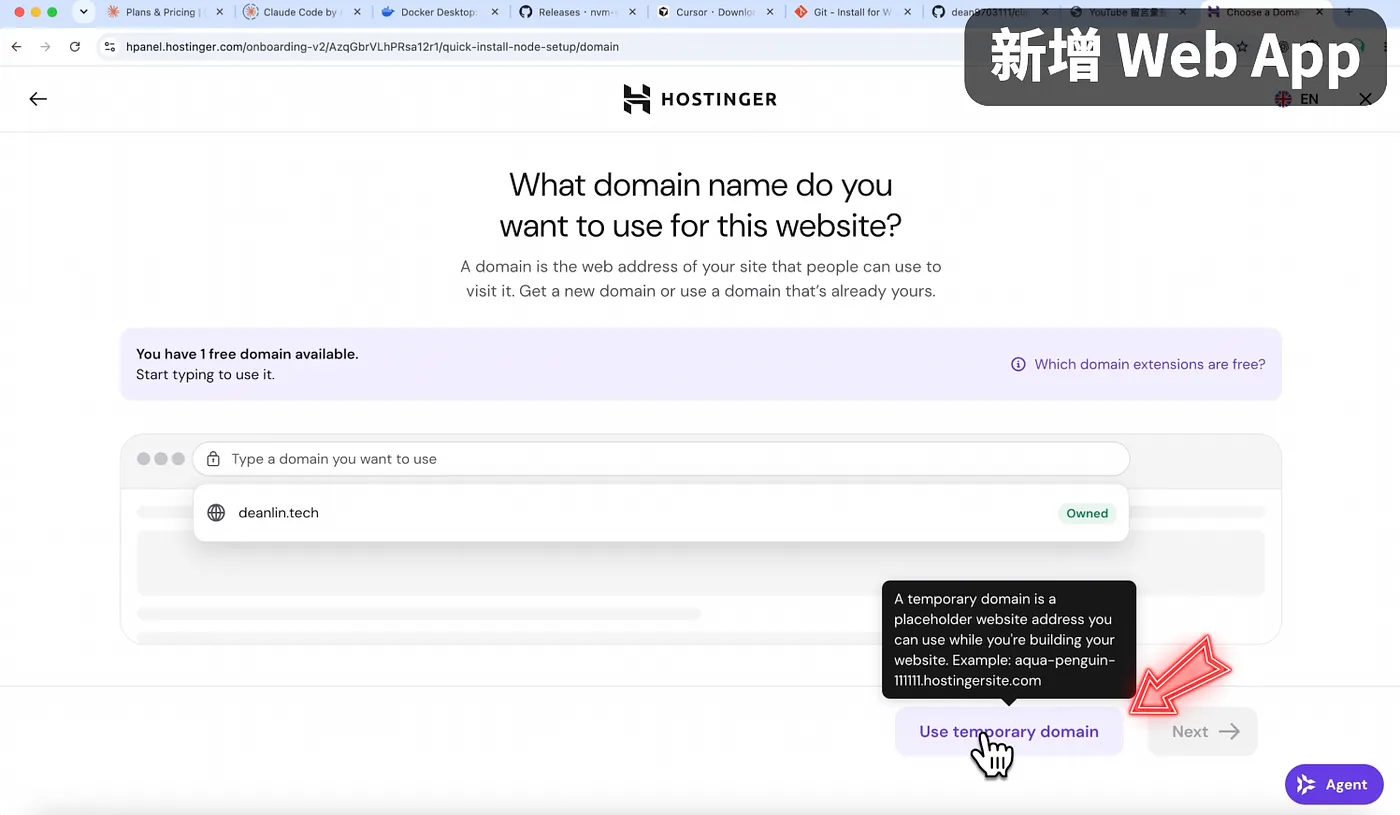This screenshot has width=1400, height=815.
Task: Close the Plans & Pricing tab
Action: [220, 12]
